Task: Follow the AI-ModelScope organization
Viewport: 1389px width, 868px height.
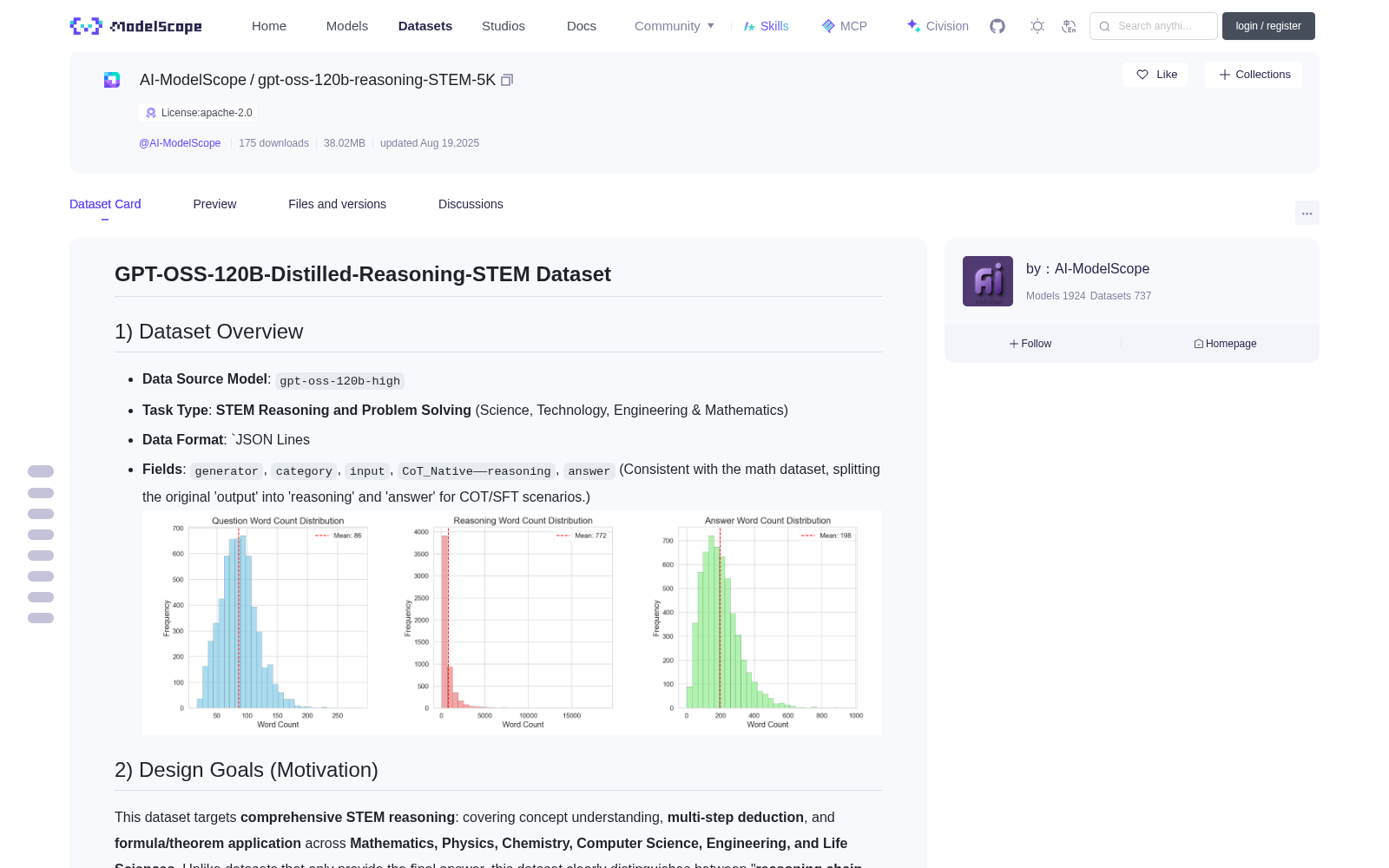Action: click(1030, 344)
